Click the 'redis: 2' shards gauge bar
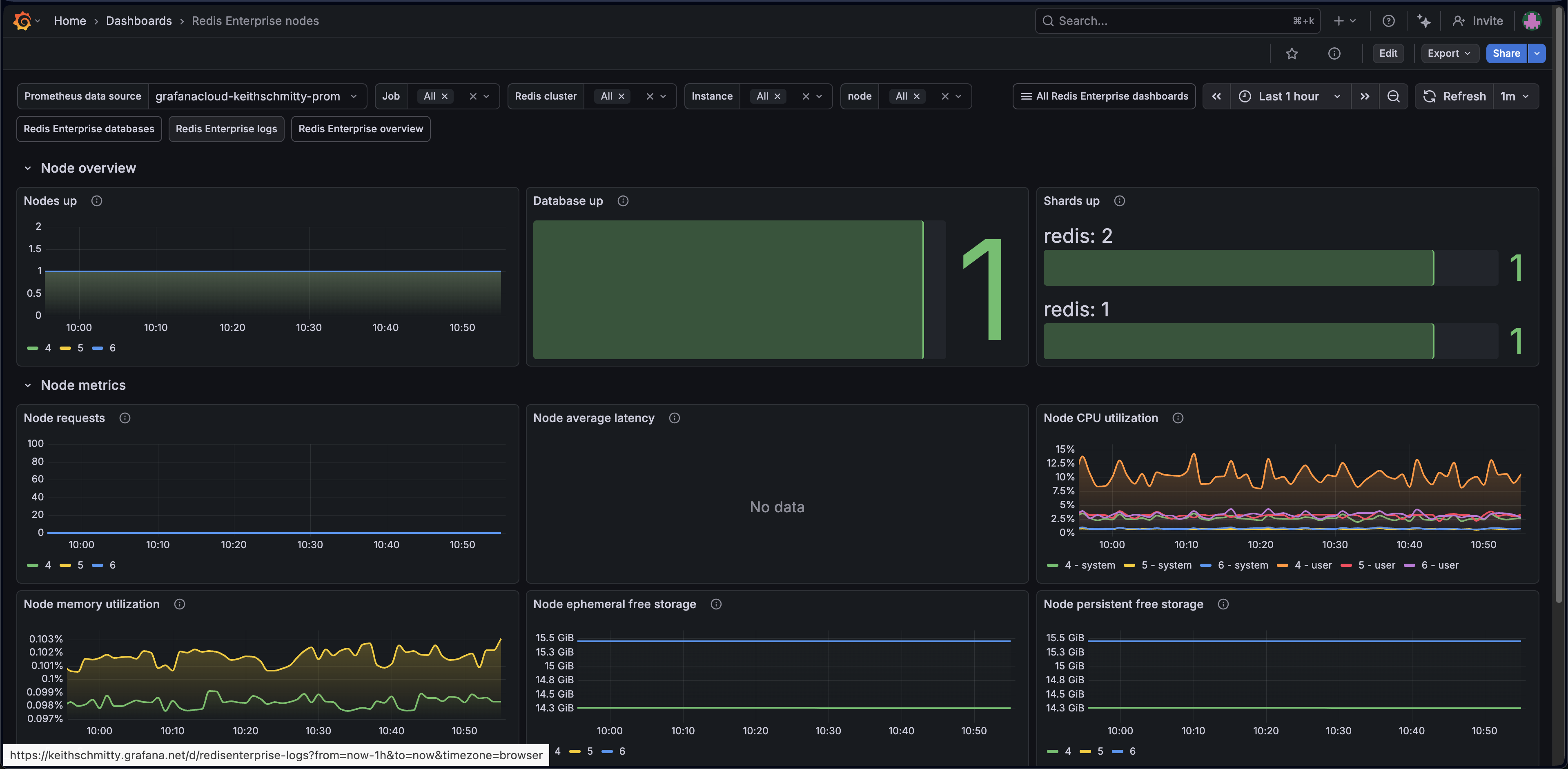This screenshot has width=1568, height=769. tap(1271, 268)
